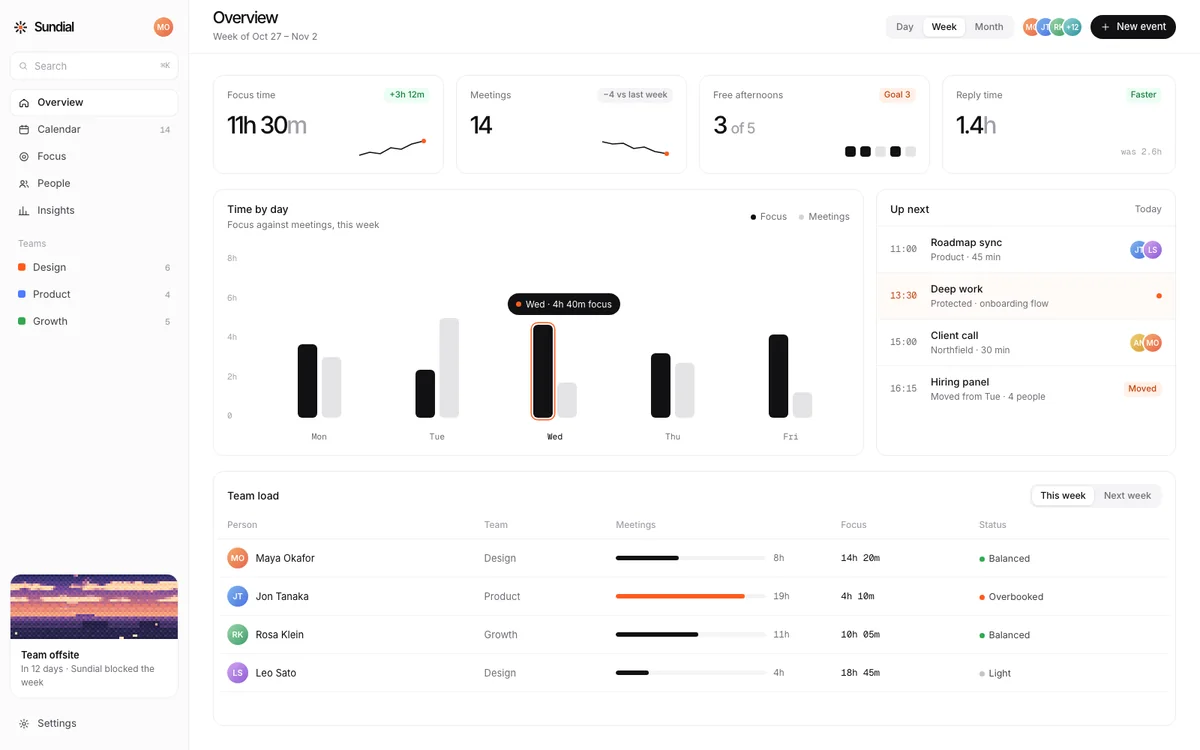The image size is (1200, 750).
Task: Open the Team offsite pixel-art thumbnail
Action: coord(94,607)
